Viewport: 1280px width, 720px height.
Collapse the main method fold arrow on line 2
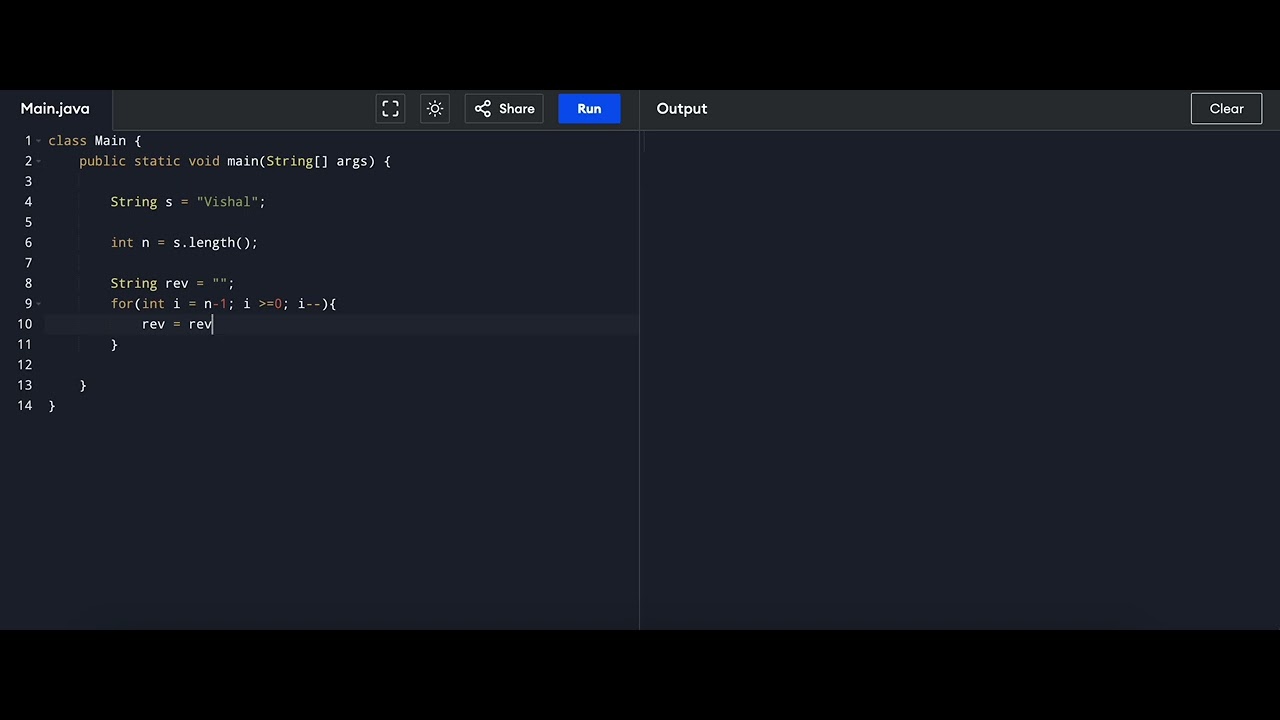[x=39, y=161]
